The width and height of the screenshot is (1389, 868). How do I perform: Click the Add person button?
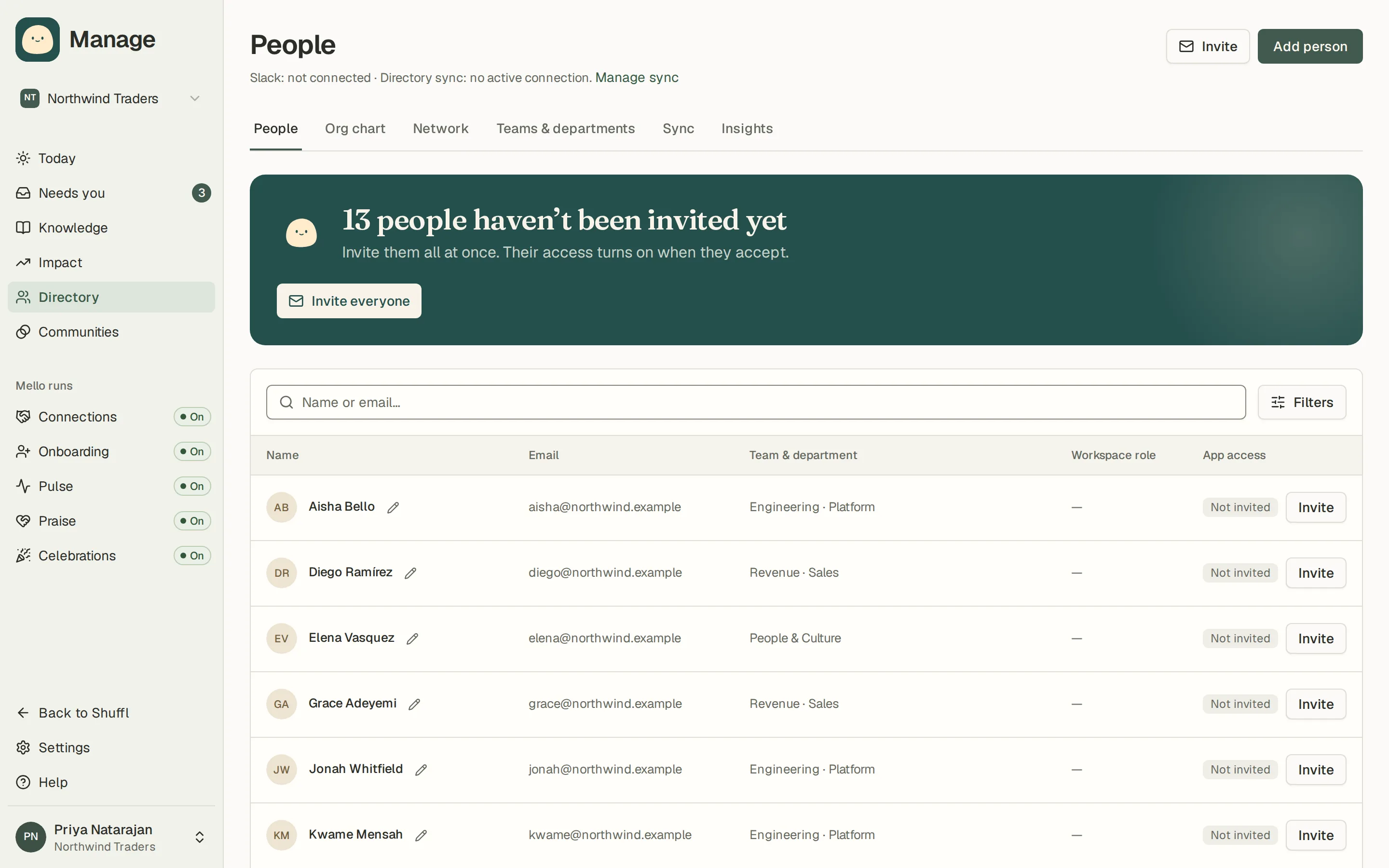click(x=1310, y=46)
